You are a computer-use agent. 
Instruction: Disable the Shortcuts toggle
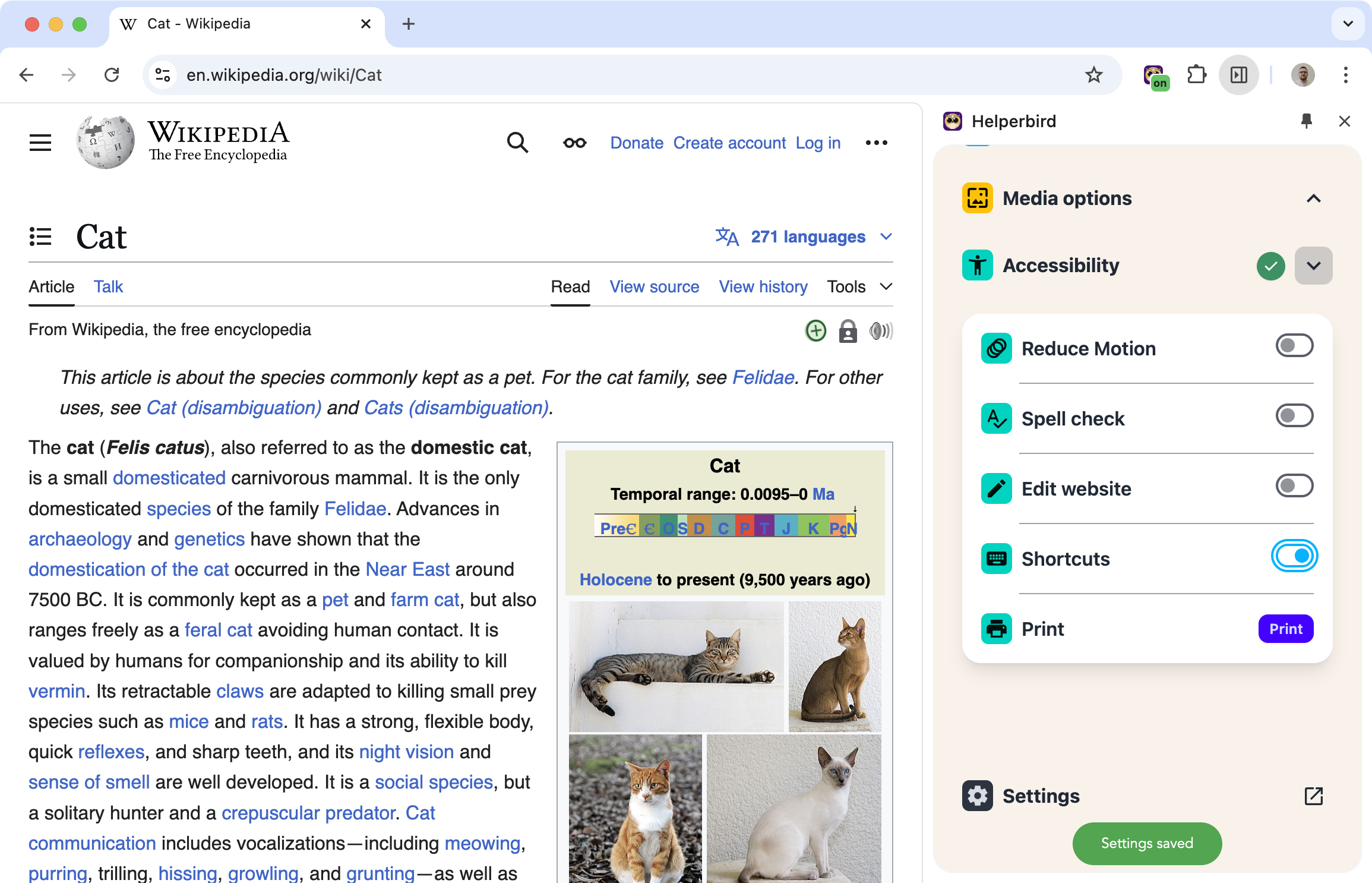(x=1294, y=556)
